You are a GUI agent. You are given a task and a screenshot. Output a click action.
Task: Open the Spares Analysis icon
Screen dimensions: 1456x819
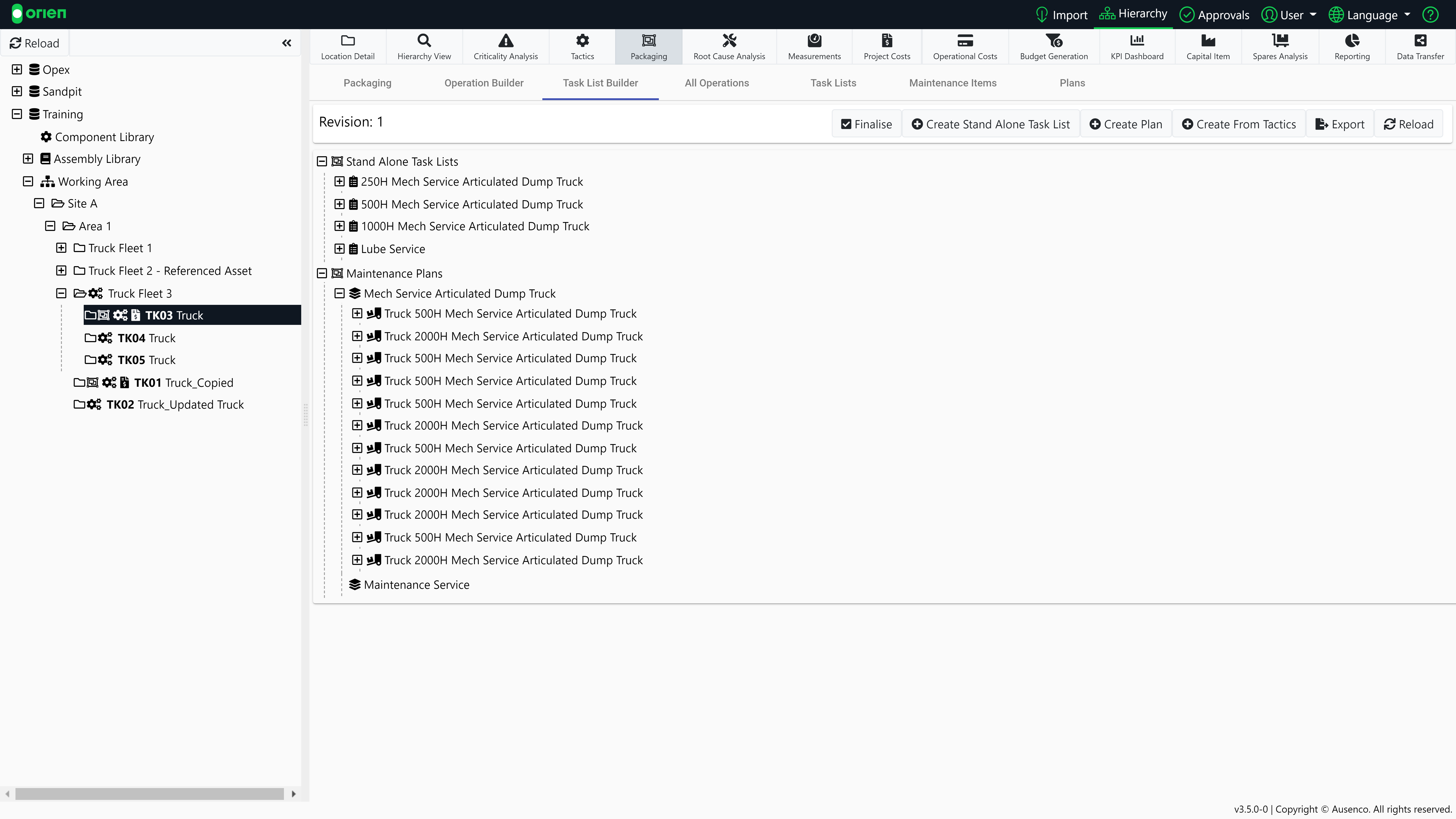(1280, 41)
